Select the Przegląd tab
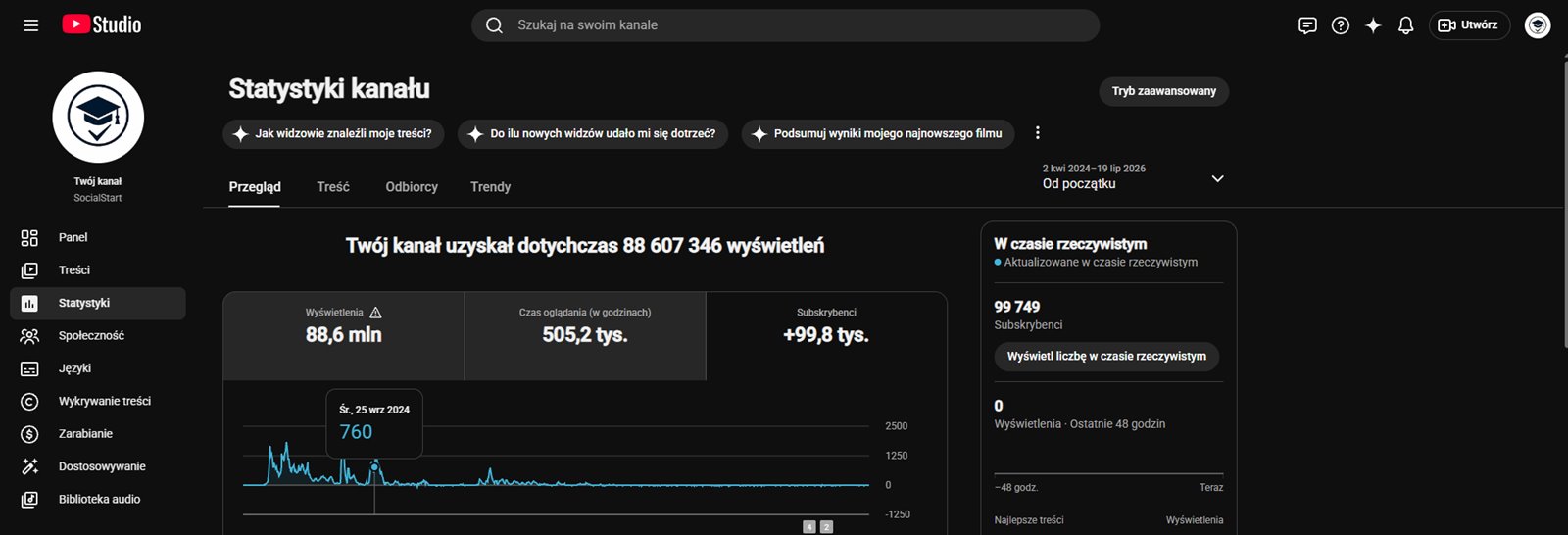The image size is (1568, 535). click(255, 187)
